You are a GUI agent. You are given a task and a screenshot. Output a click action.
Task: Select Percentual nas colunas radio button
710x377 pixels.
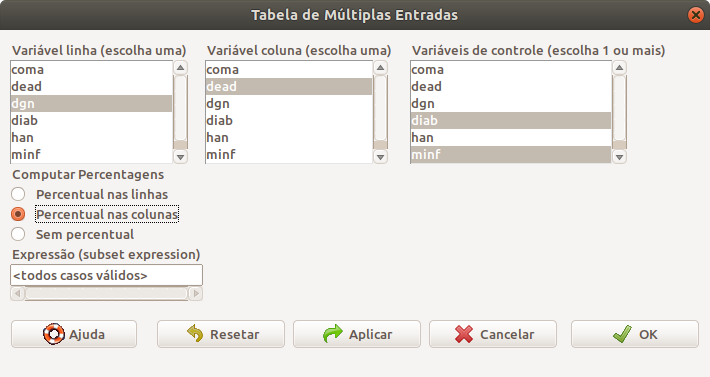[18, 214]
